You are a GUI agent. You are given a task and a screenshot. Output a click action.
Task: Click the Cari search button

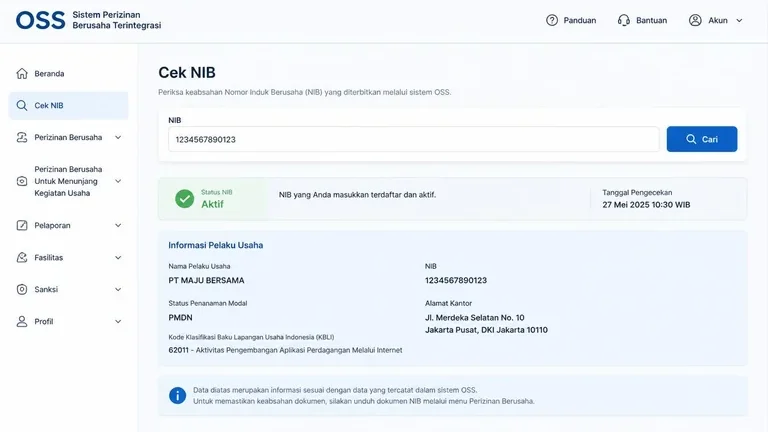pos(701,139)
